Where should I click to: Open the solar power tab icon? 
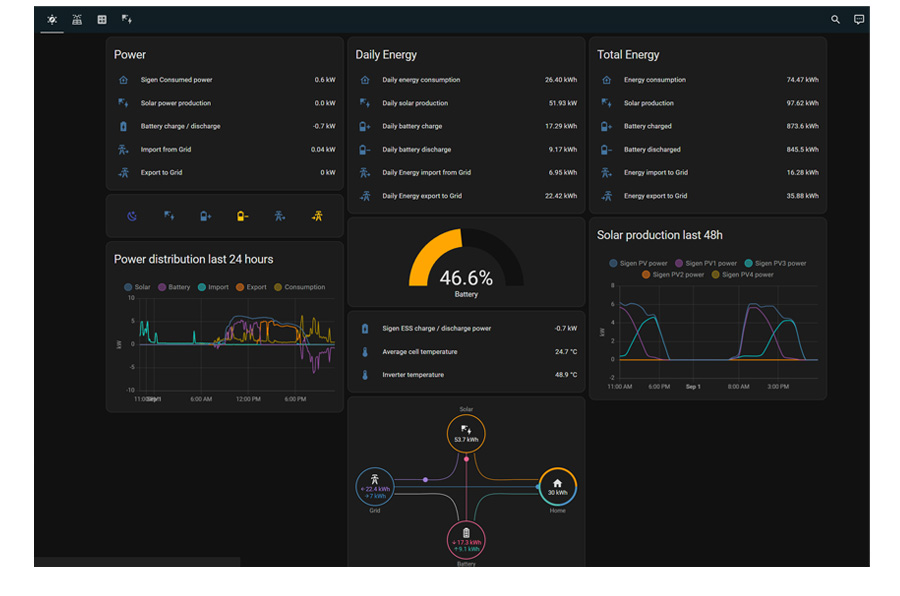[127, 20]
